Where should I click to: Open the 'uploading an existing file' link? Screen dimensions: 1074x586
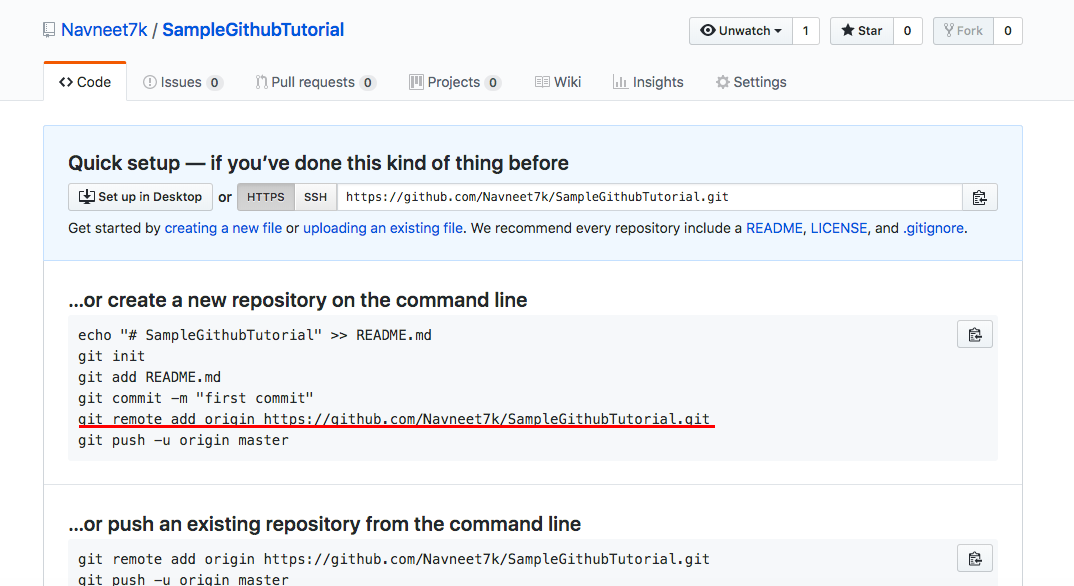point(383,229)
